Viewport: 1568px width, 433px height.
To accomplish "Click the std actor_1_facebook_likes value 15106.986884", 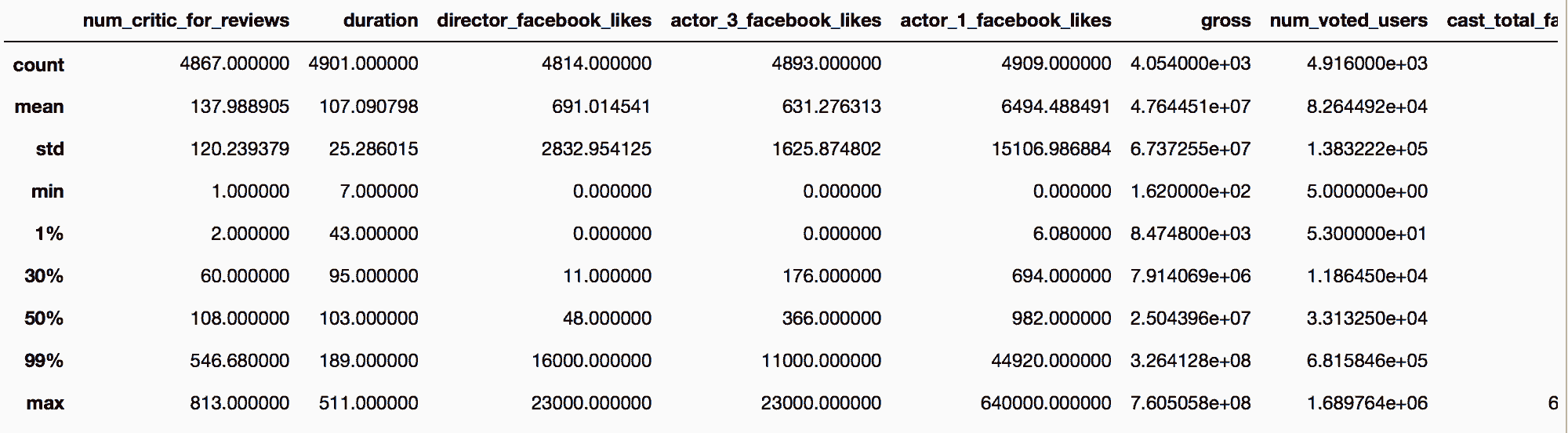I will click(x=1051, y=149).
